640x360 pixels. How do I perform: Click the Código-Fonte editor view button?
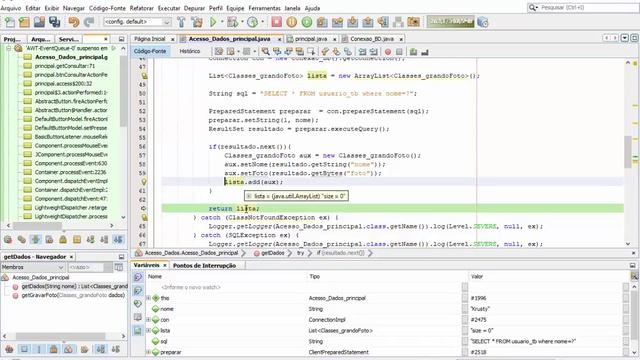(150, 51)
